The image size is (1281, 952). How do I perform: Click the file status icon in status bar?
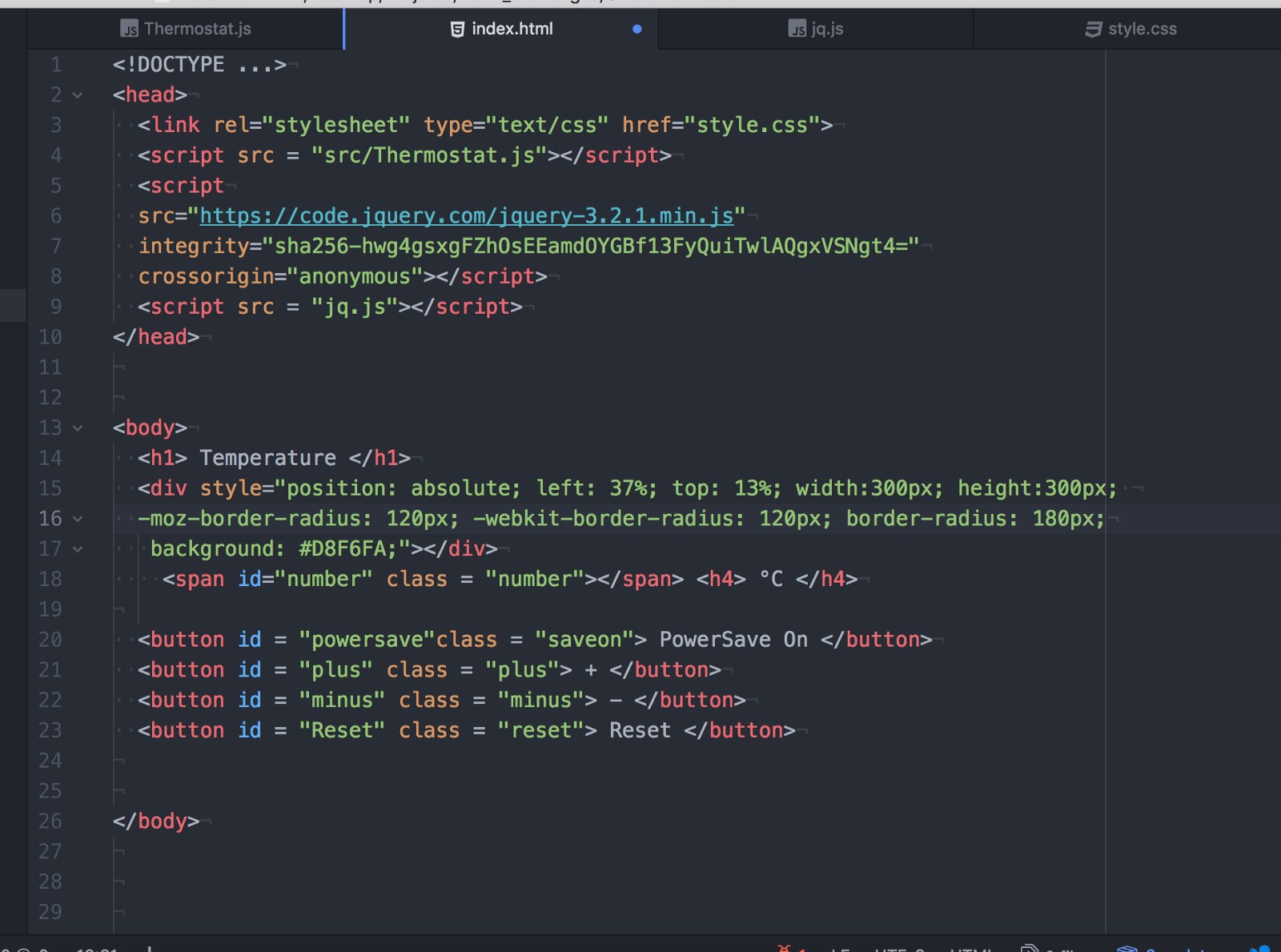[1027, 948]
